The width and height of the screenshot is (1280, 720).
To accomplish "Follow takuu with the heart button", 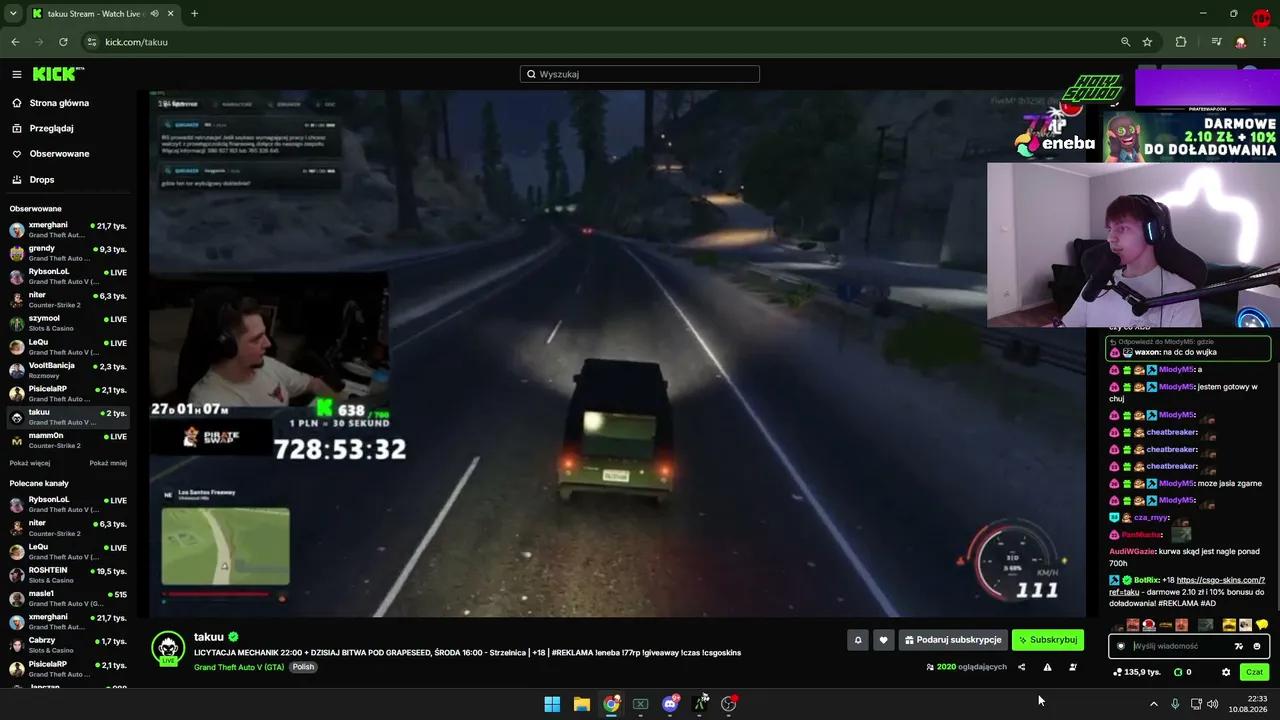I will tap(883, 640).
